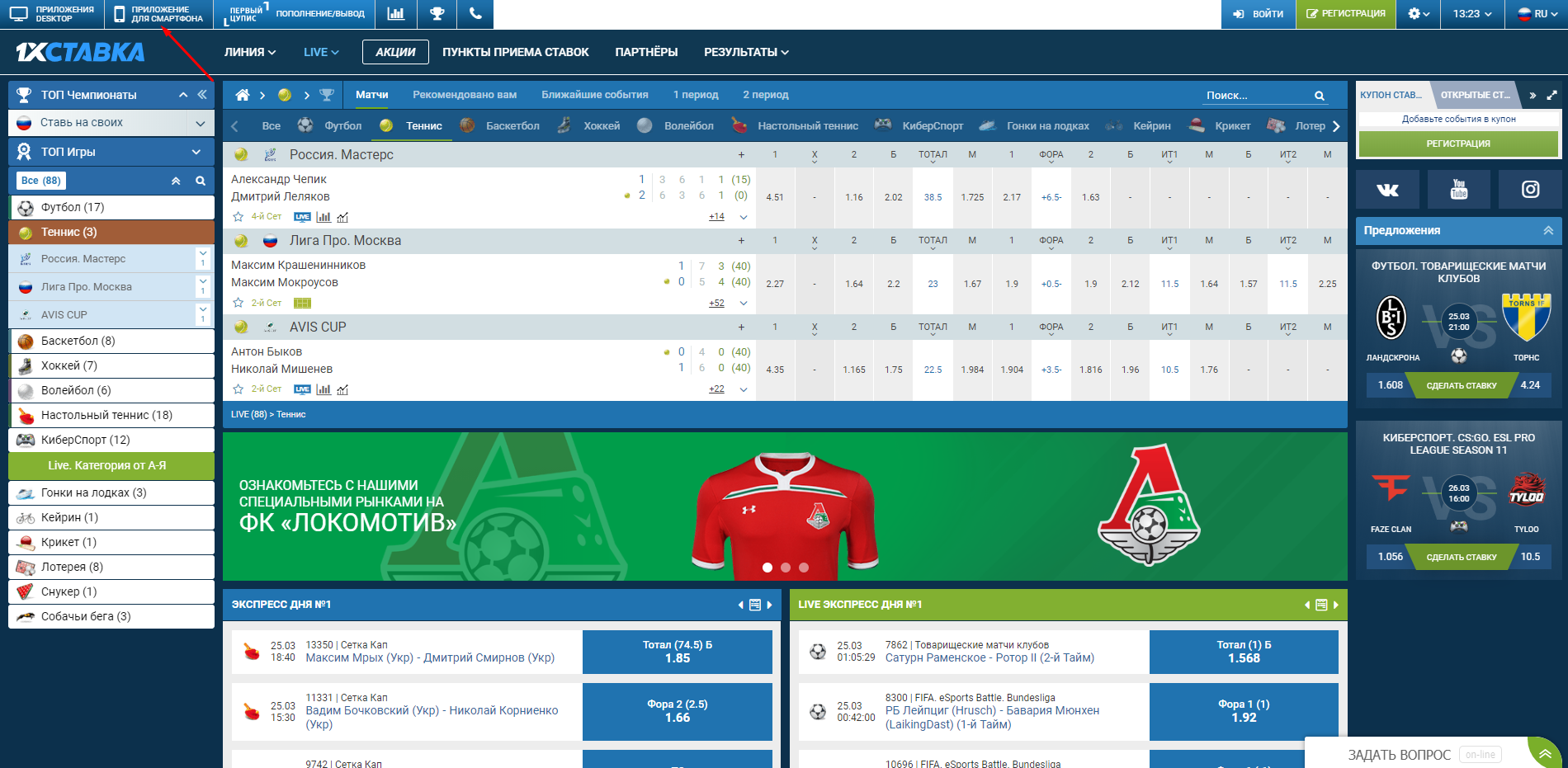Open the statistics bar chart icon in top bar
Image resolution: width=1568 pixels, height=768 pixels.
click(x=396, y=14)
